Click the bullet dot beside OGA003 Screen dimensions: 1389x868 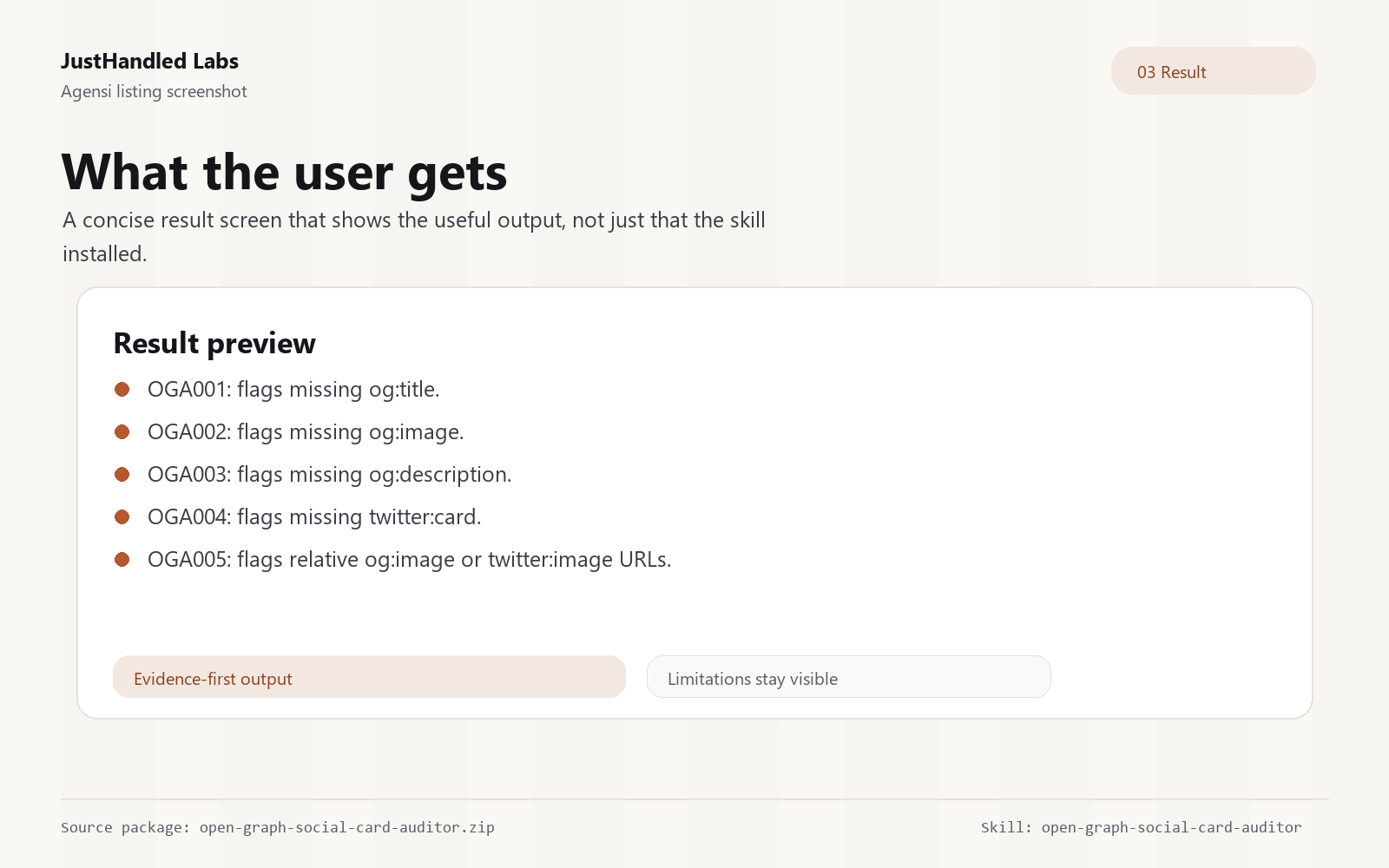pos(122,475)
